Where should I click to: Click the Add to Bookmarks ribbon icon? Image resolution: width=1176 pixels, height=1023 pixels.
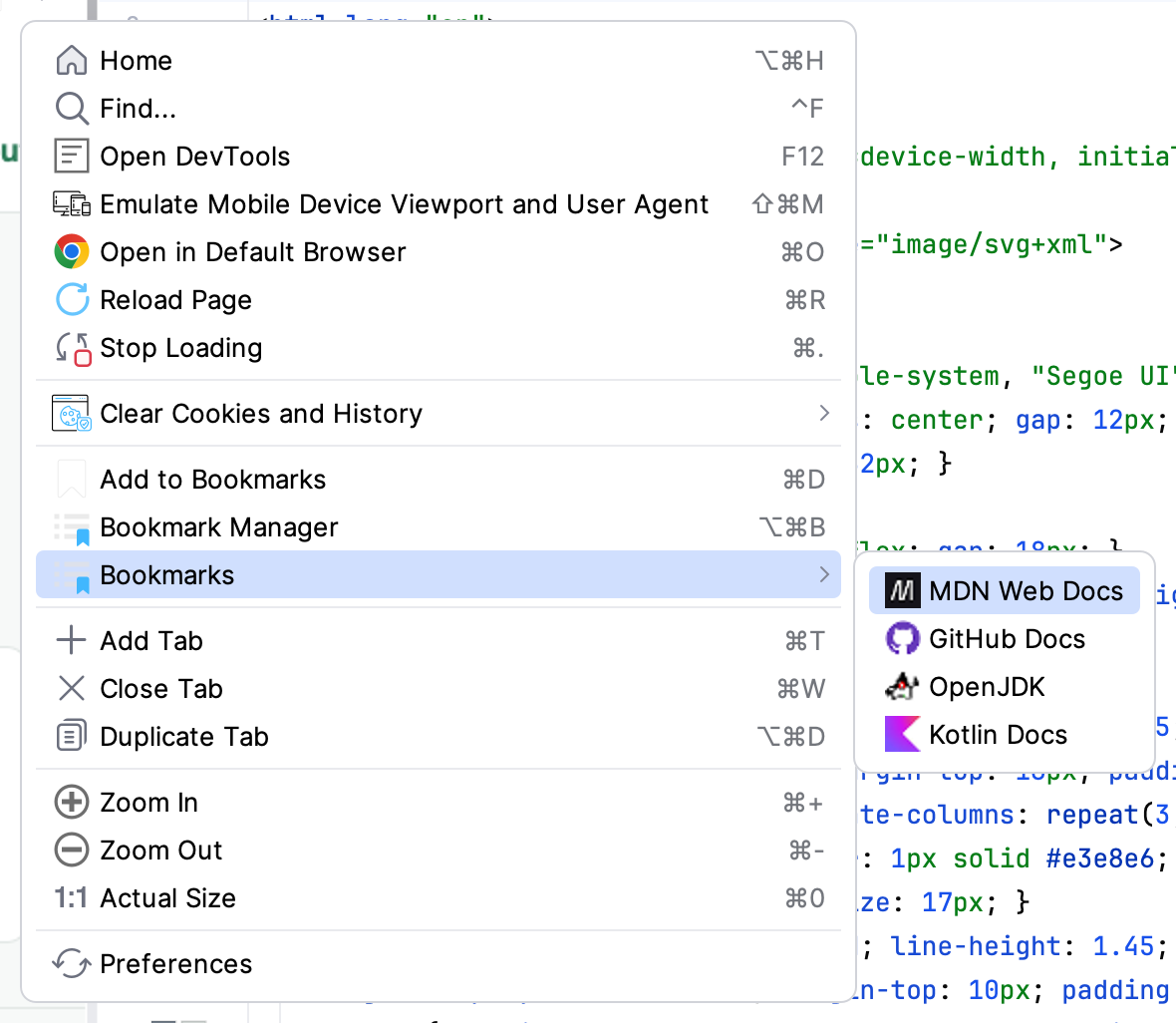coord(71,480)
